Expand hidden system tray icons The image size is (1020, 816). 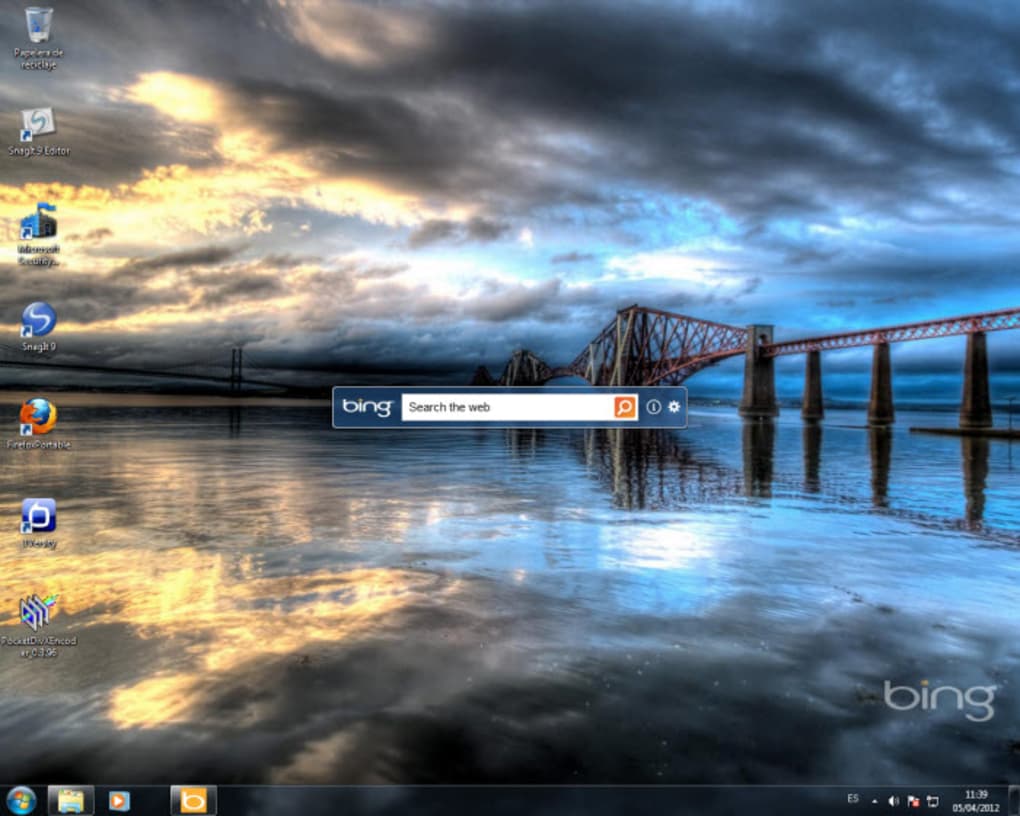(x=874, y=800)
